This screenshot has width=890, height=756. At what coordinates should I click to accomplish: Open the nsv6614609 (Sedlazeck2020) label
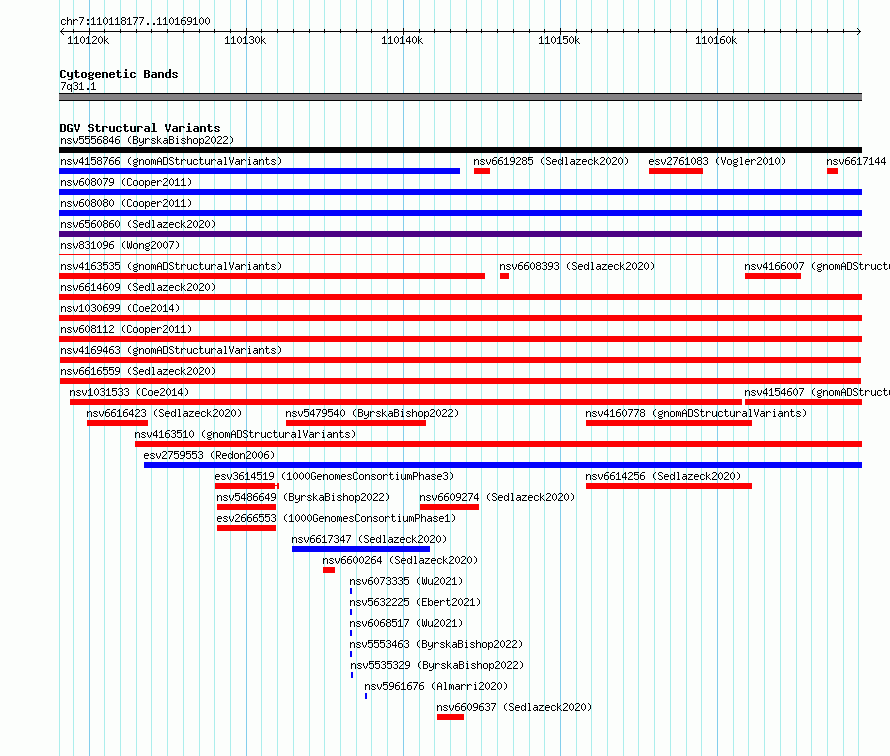click(138, 287)
